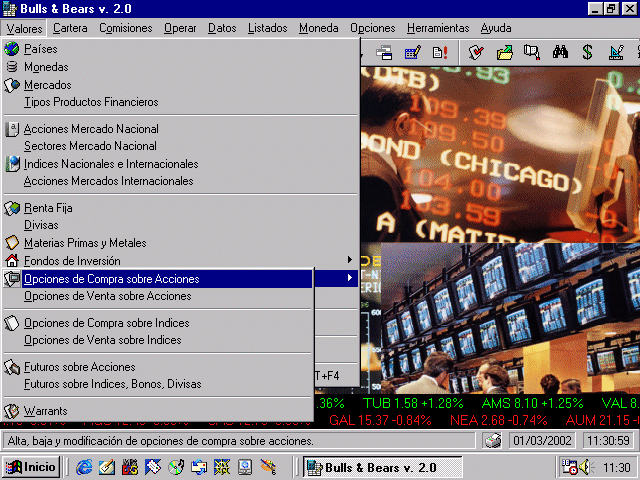Click the open folder with green arrow icon

pyautogui.click(x=504, y=53)
